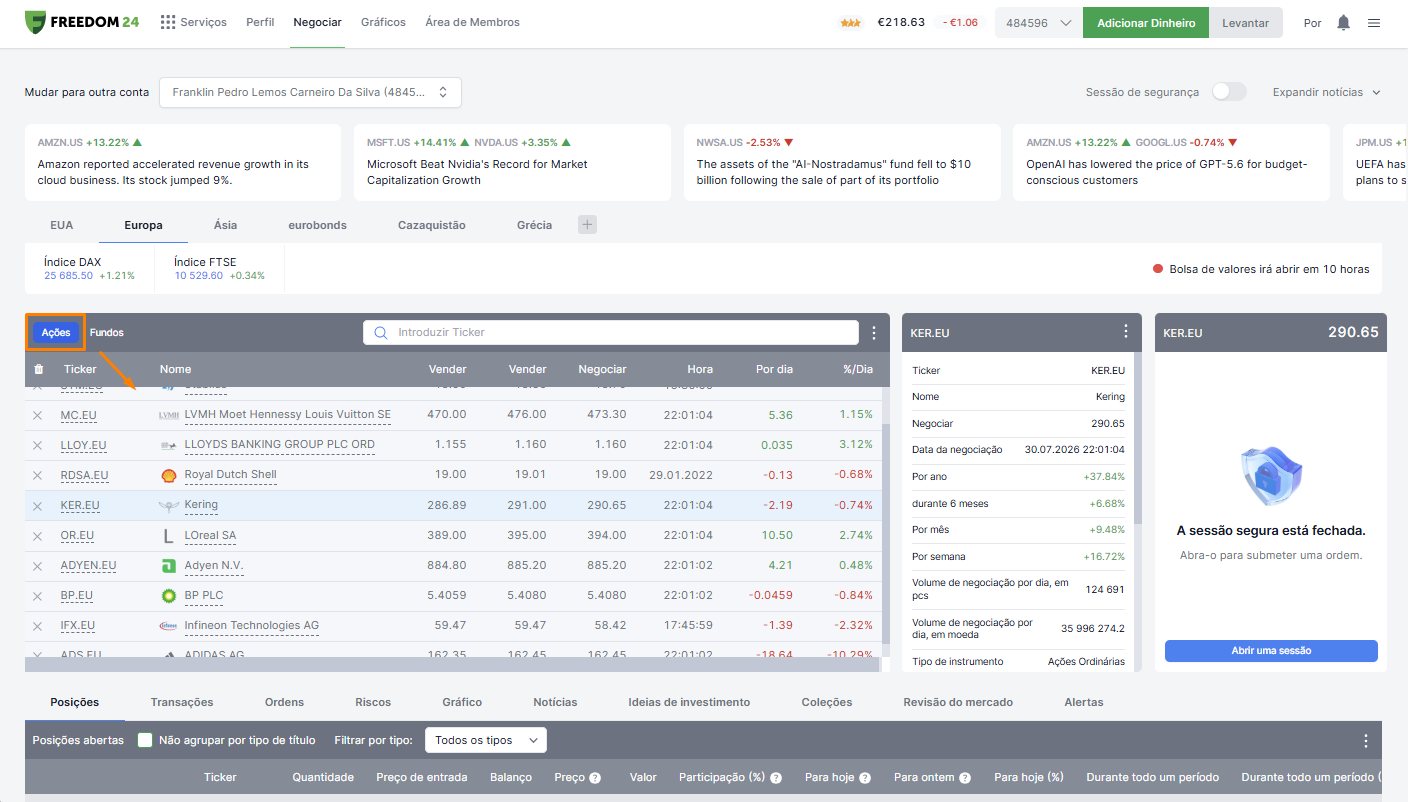The height and width of the screenshot is (802, 1408).
Task: Open the Kering name link in the watchlist
Action: [x=201, y=505]
